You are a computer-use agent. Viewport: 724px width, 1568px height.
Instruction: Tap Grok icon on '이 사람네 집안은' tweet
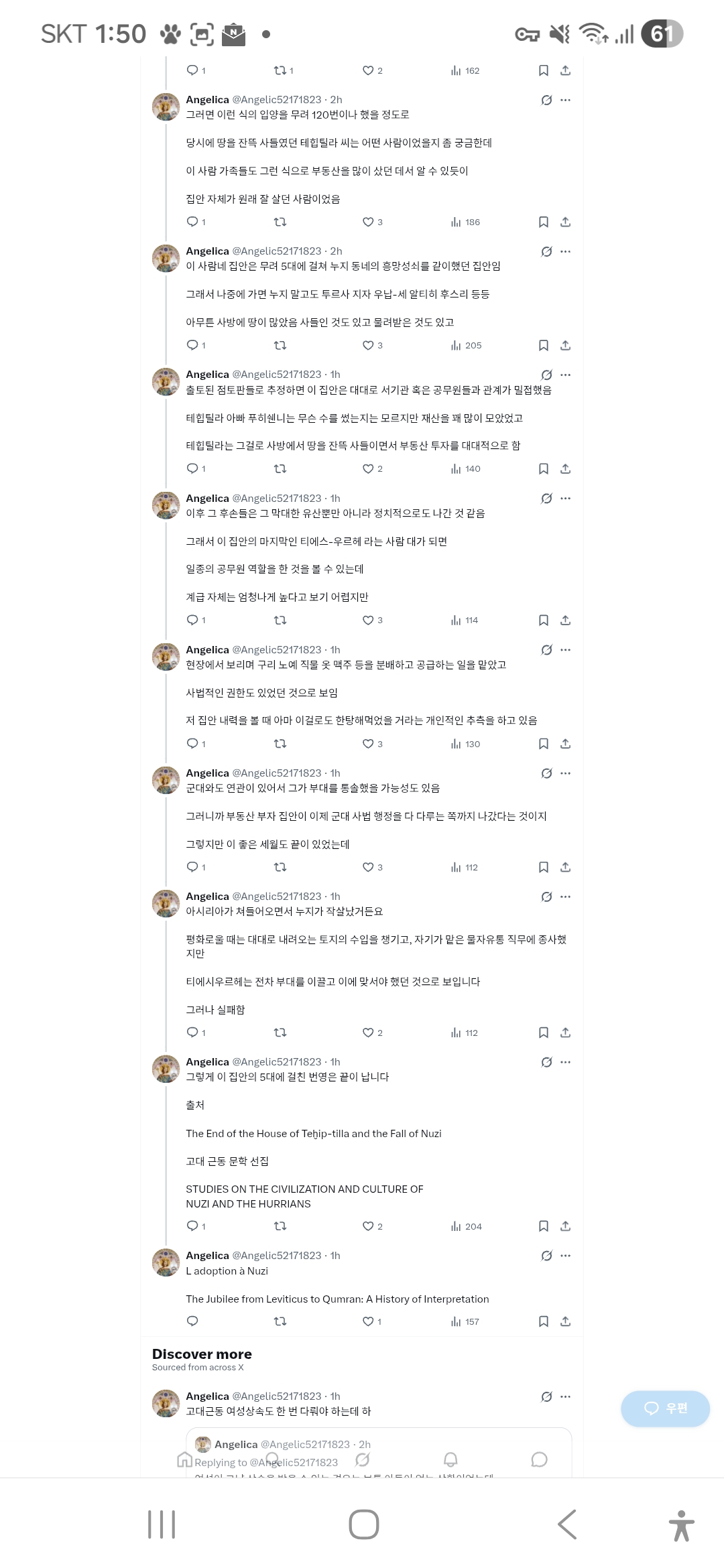point(546,251)
